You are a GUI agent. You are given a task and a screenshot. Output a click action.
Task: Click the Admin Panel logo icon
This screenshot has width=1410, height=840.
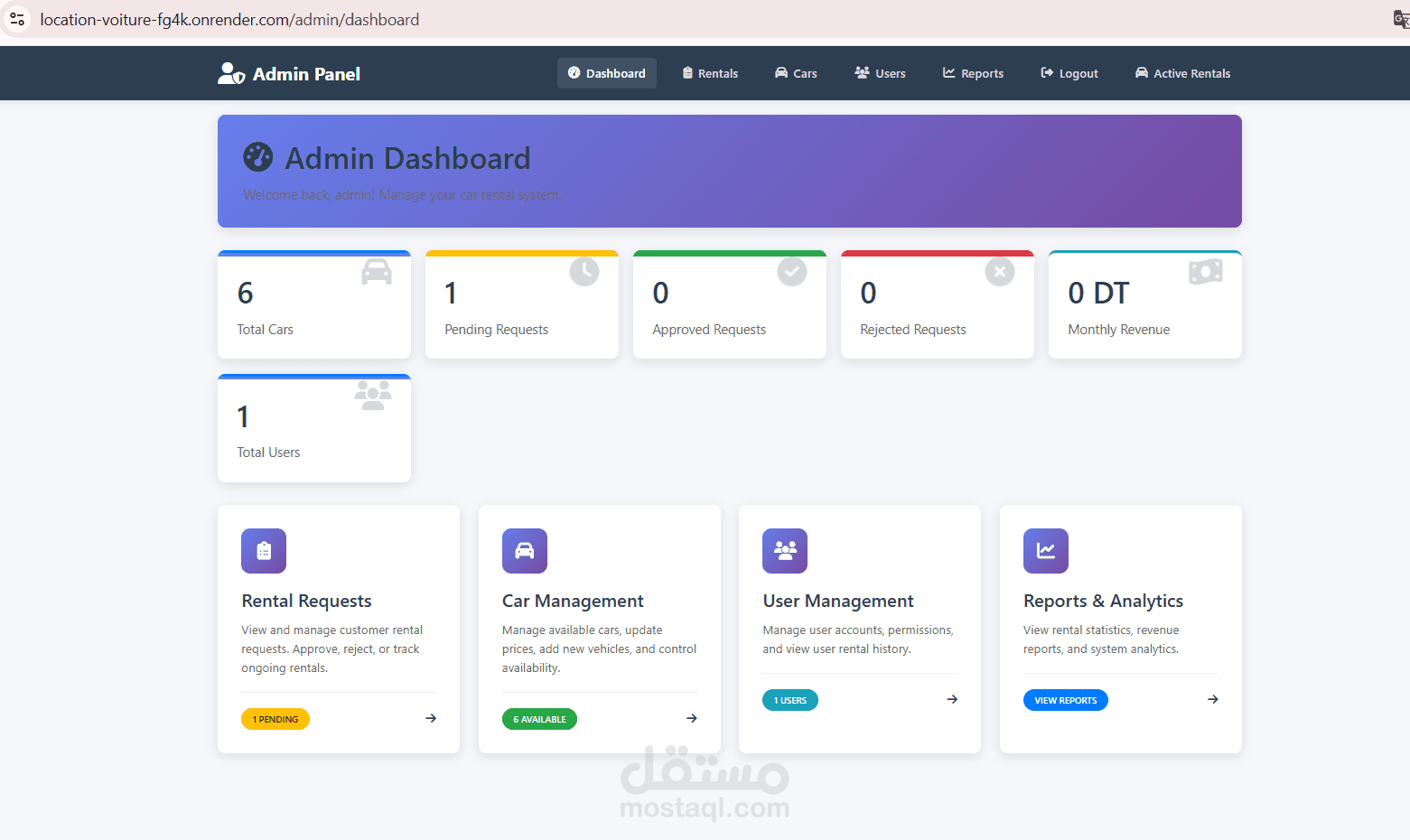pos(231,73)
